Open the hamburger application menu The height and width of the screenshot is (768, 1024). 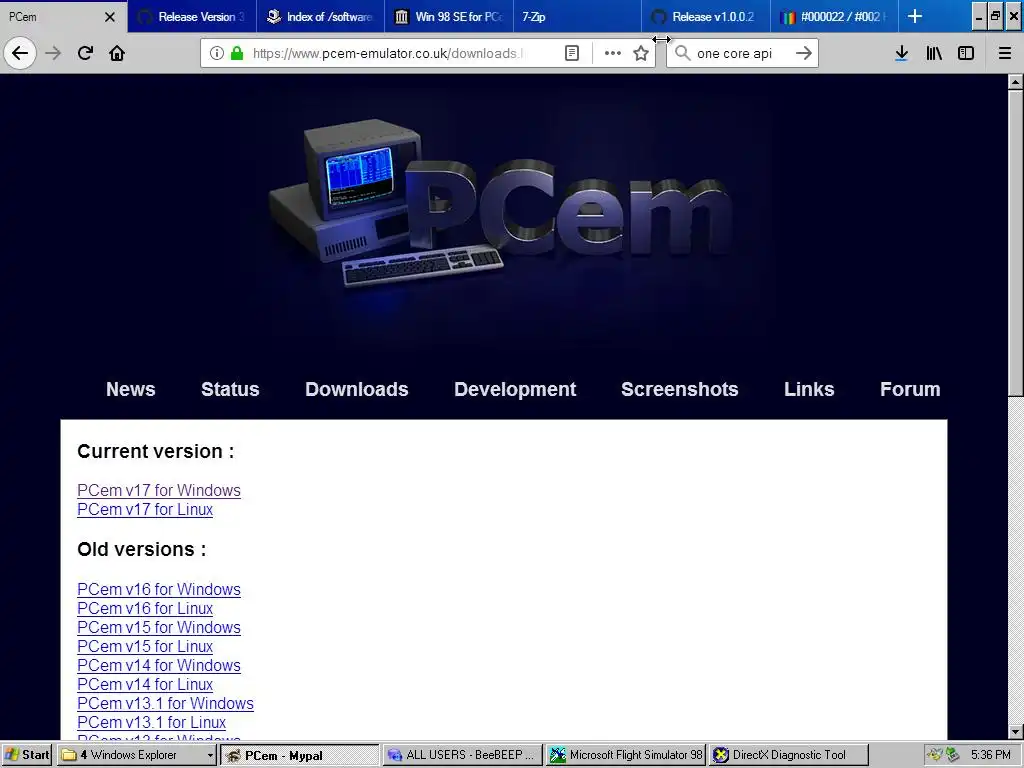[x=1004, y=53]
